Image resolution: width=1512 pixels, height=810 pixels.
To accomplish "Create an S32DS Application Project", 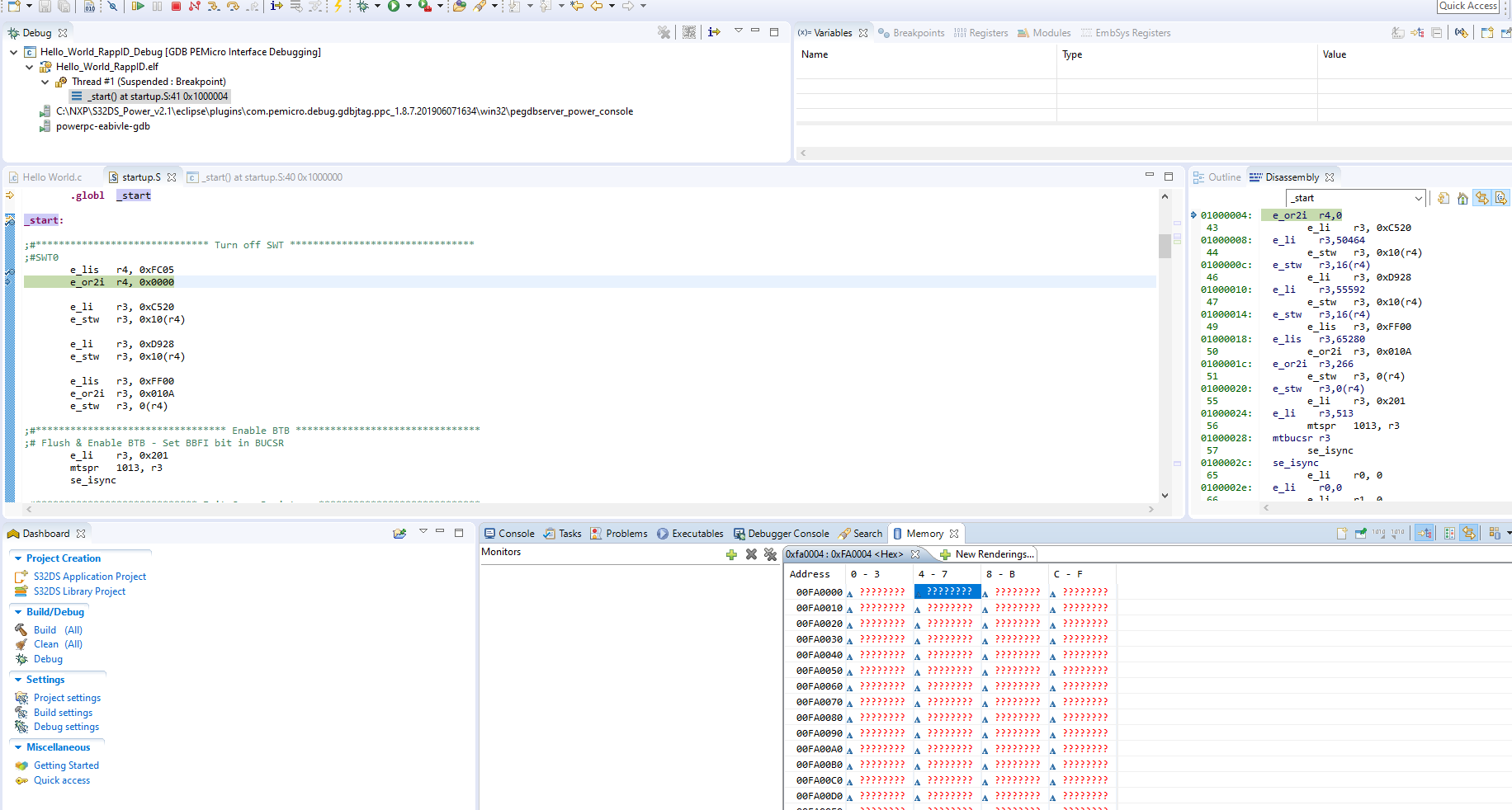I will pyautogui.click(x=91, y=576).
